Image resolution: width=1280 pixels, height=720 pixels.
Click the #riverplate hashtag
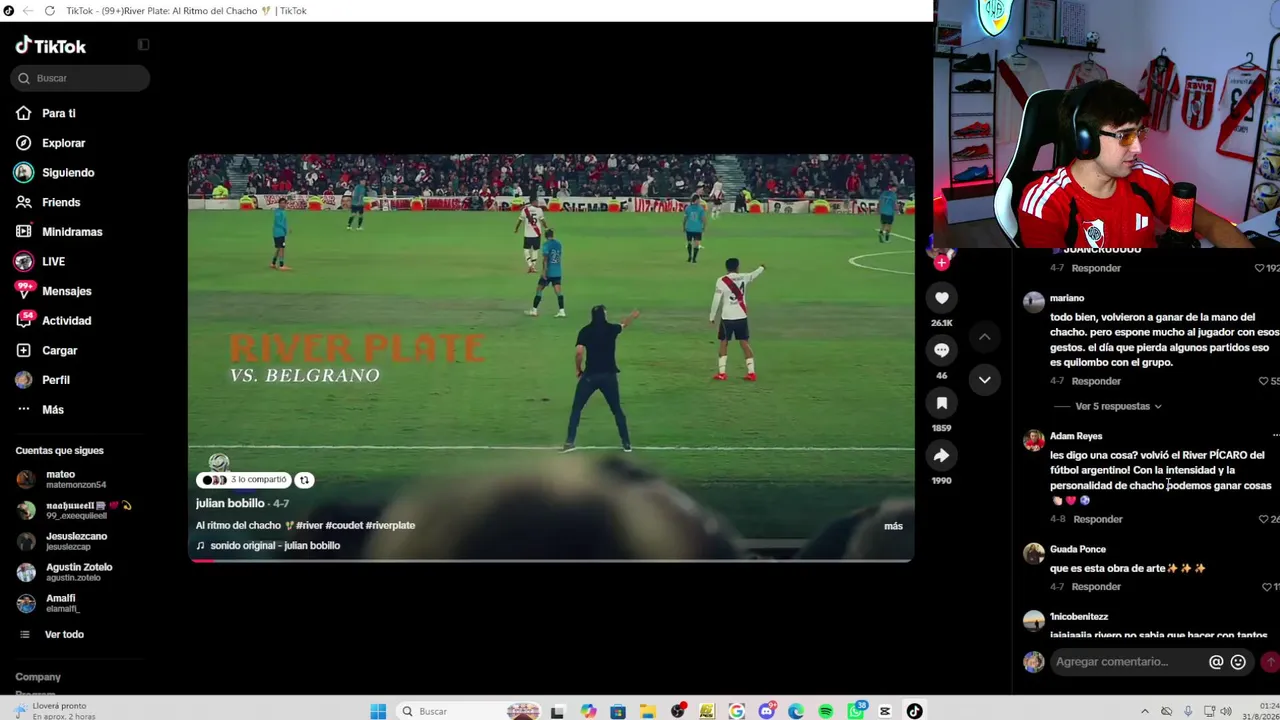[390, 526]
